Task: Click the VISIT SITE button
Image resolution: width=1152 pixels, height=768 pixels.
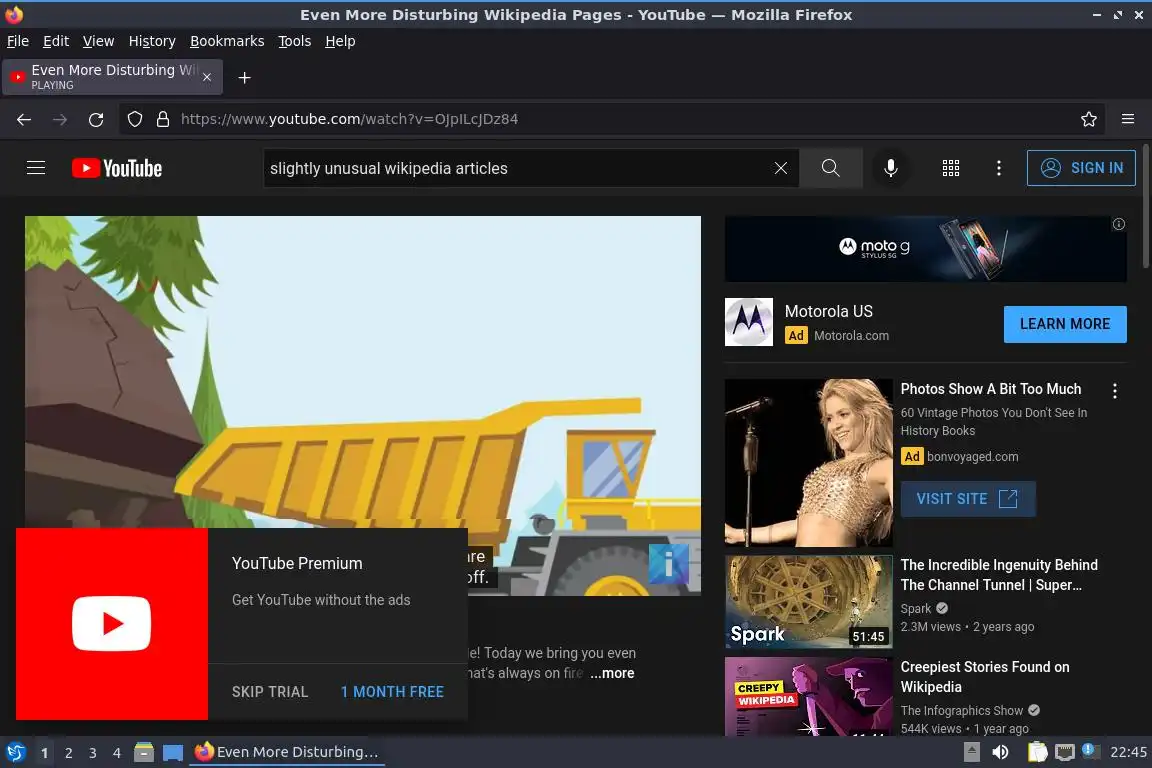Action: coord(968,499)
